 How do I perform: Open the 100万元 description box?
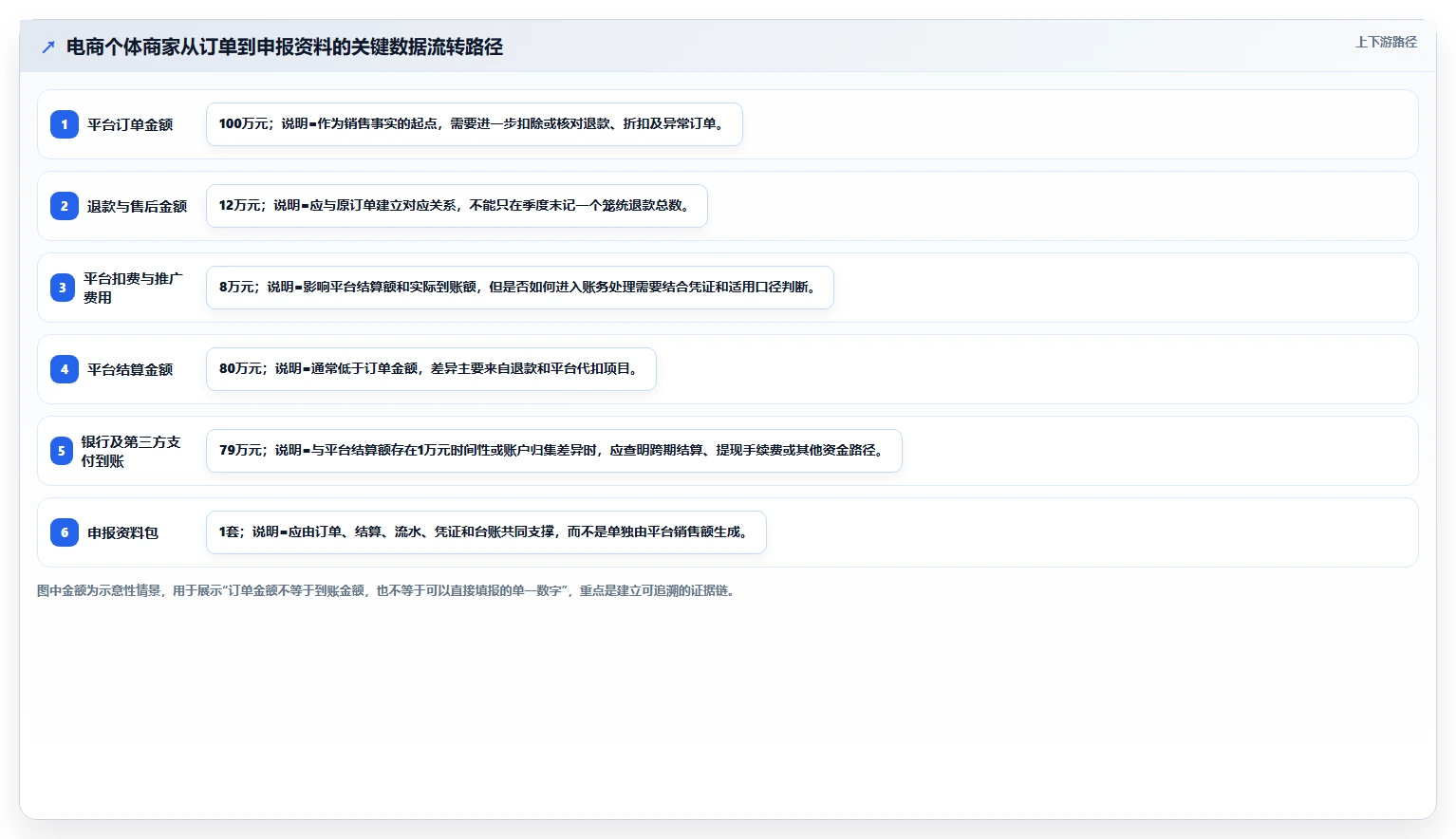pos(475,124)
